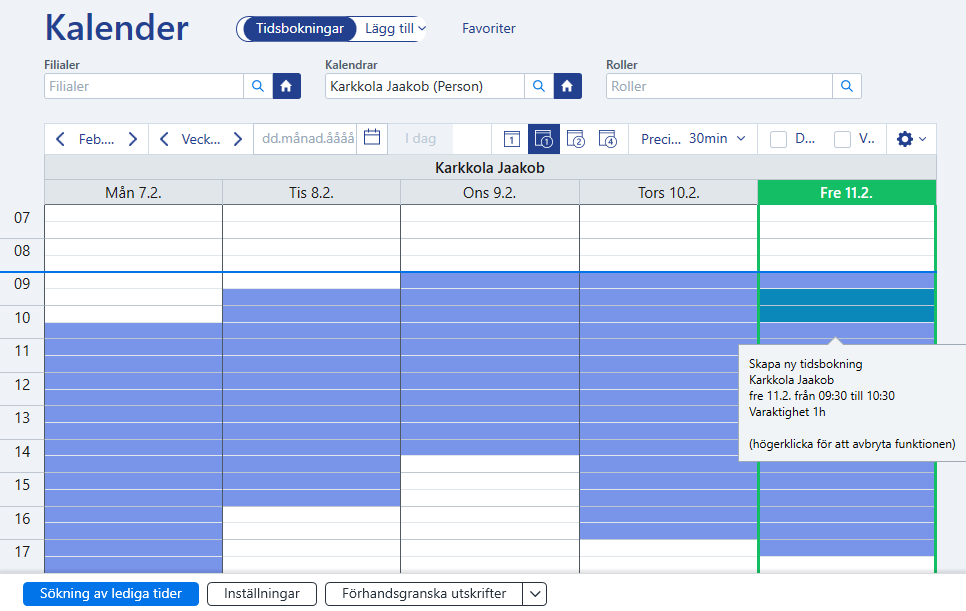Open the Favoriter link

coord(489,28)
